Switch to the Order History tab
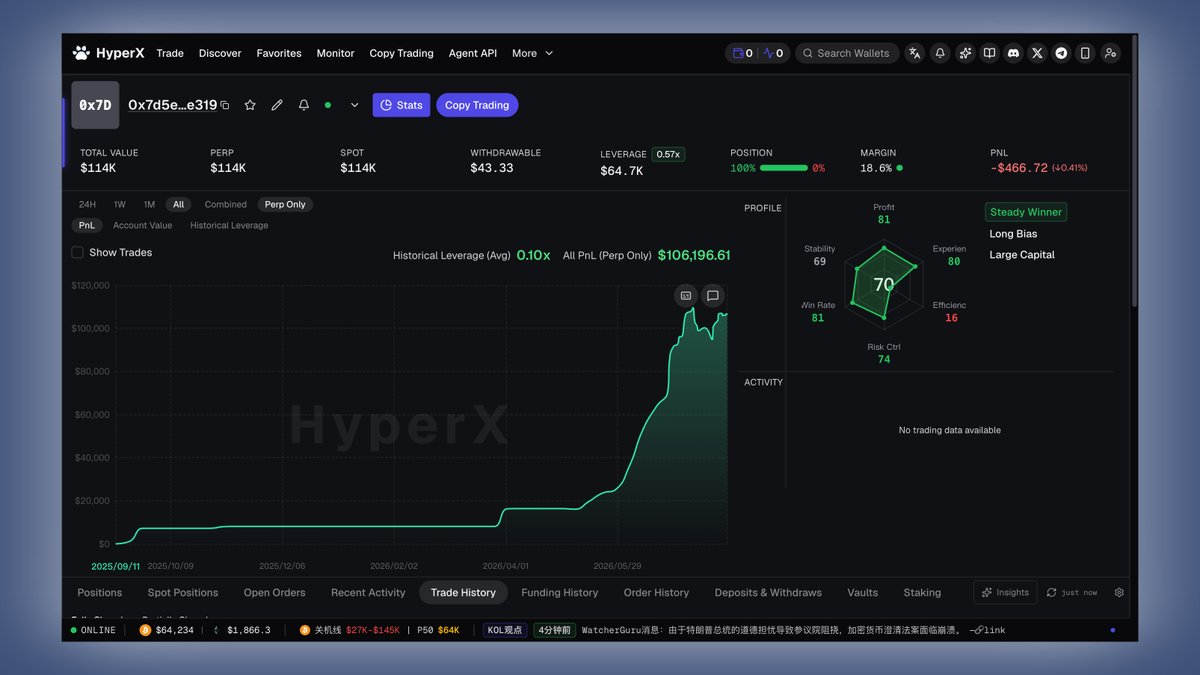The width and height of the screenshot is (1200, 675). (656, 592)
